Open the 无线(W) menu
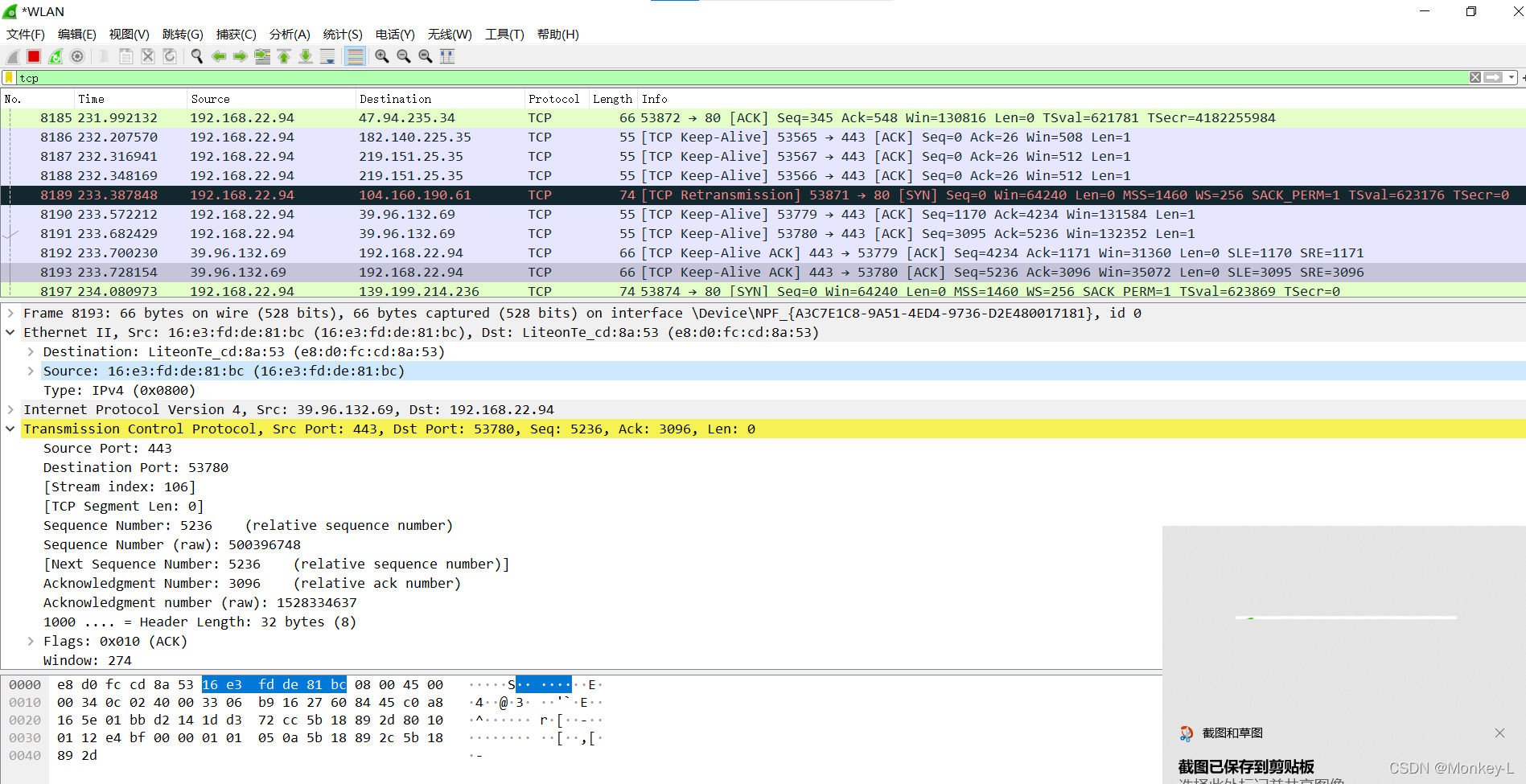1526x784 pixels. (x=450, y=35)
